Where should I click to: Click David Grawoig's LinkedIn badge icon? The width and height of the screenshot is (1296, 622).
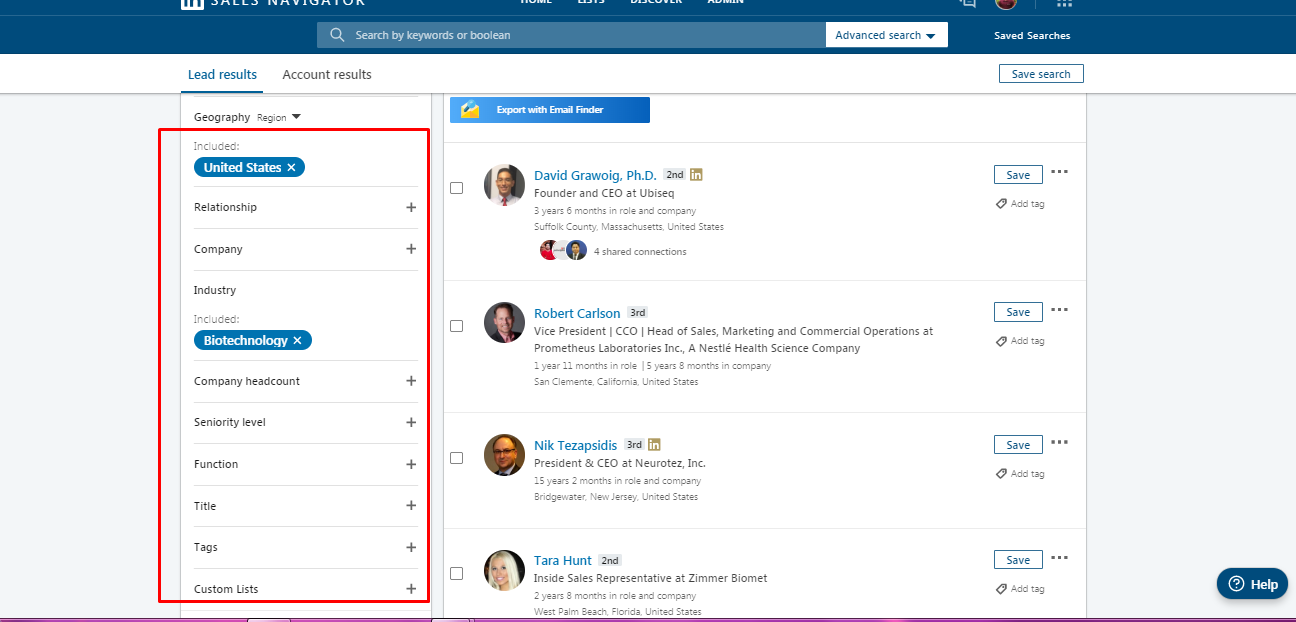click(696, 173)
